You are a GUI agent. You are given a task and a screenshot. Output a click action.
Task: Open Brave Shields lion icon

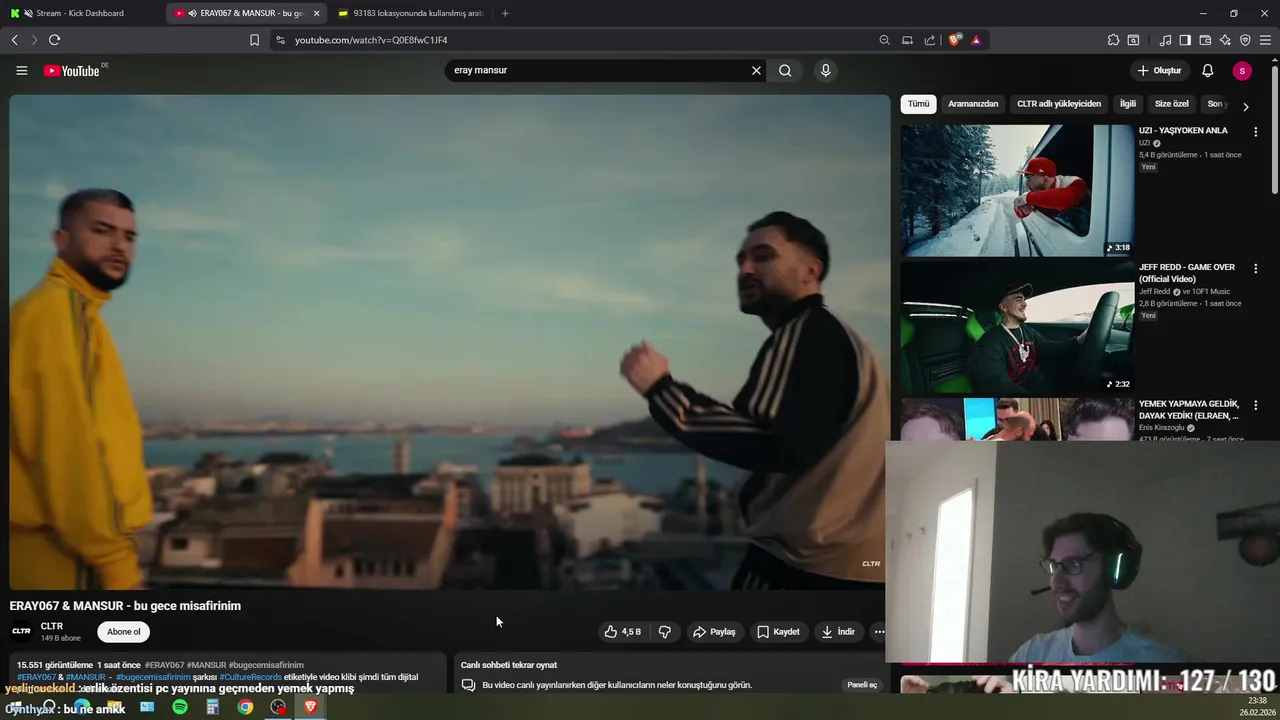click(x=955, y=40)
